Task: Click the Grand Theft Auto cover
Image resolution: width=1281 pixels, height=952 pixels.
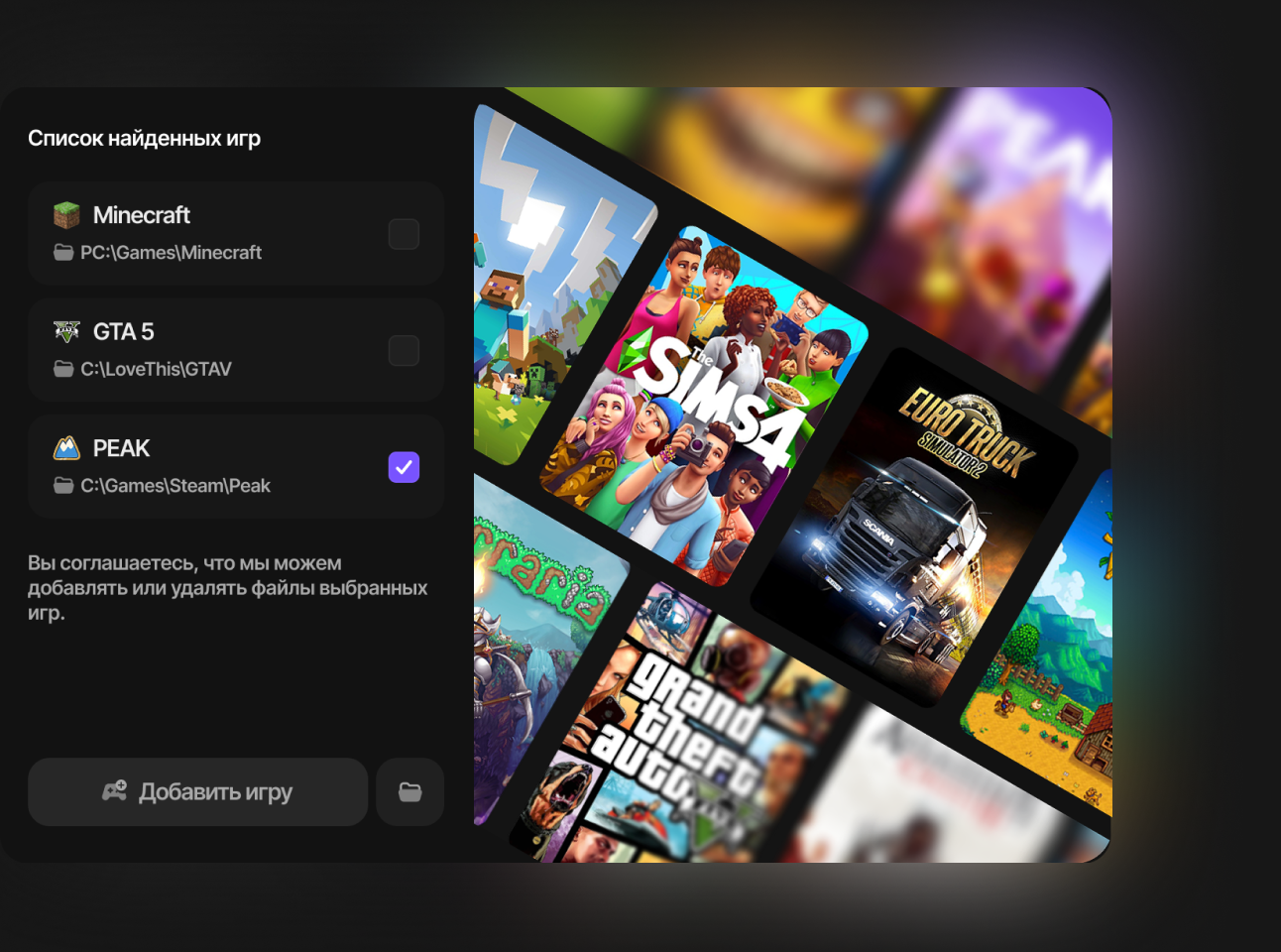Action: pos(684,724)
